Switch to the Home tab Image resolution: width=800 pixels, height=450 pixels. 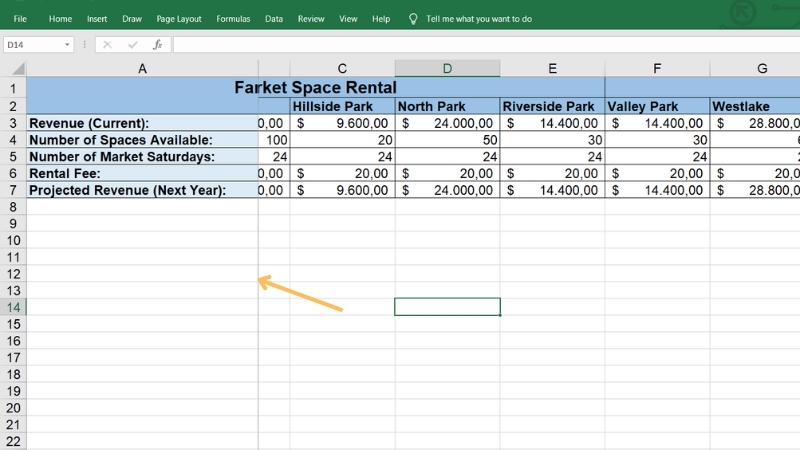60,19
